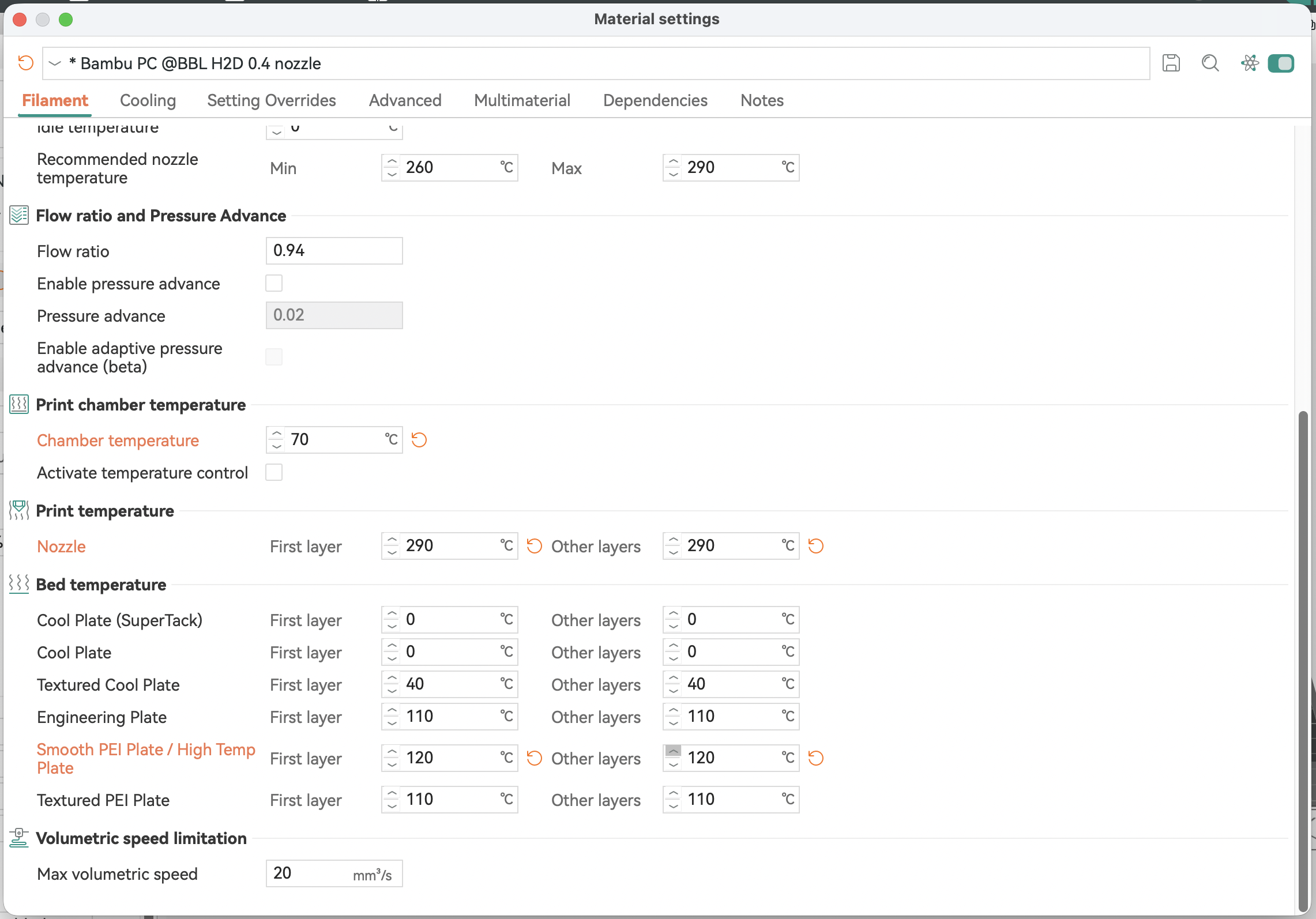Click the Enable pressure advance label

pyautogui.click(x=128, y=284)
